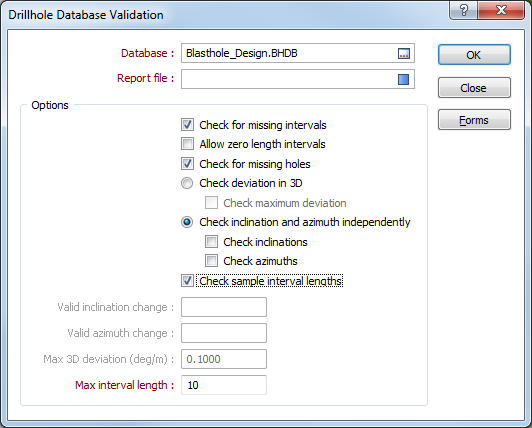Select Check deviation in 3D radio button

[x=187, y=183]
